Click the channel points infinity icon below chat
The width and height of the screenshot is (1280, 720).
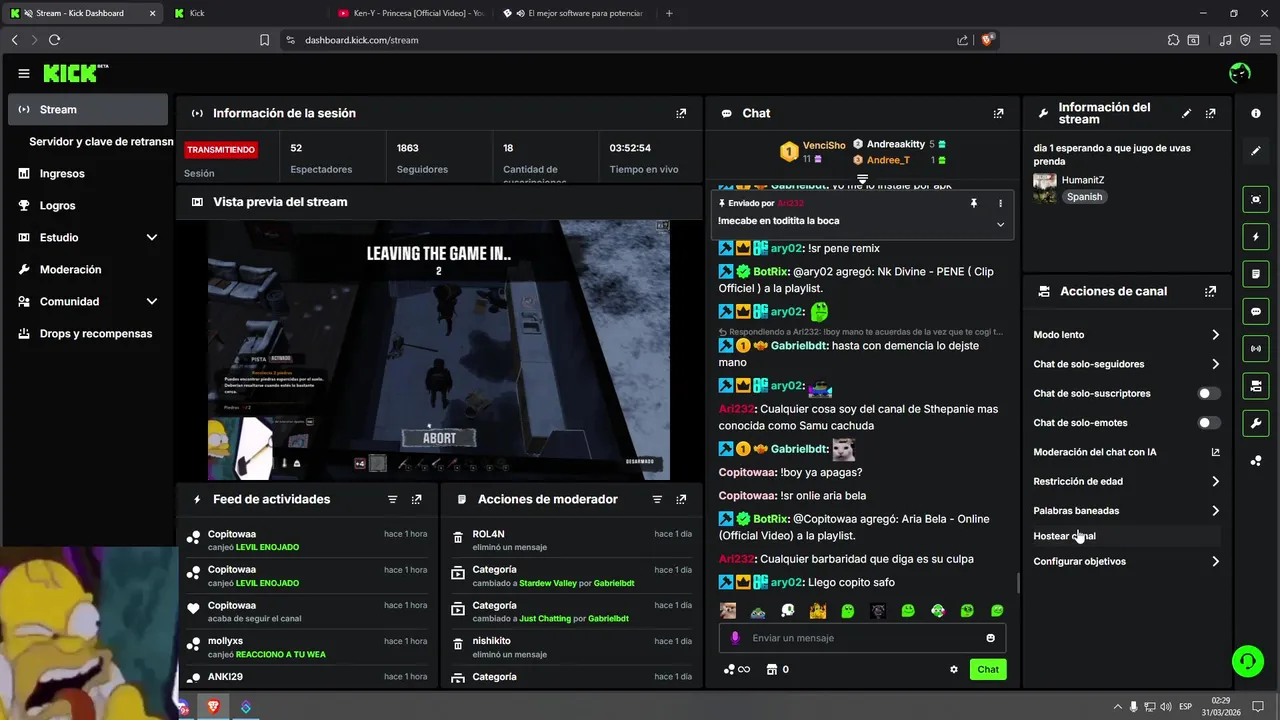tap(737, 670)
